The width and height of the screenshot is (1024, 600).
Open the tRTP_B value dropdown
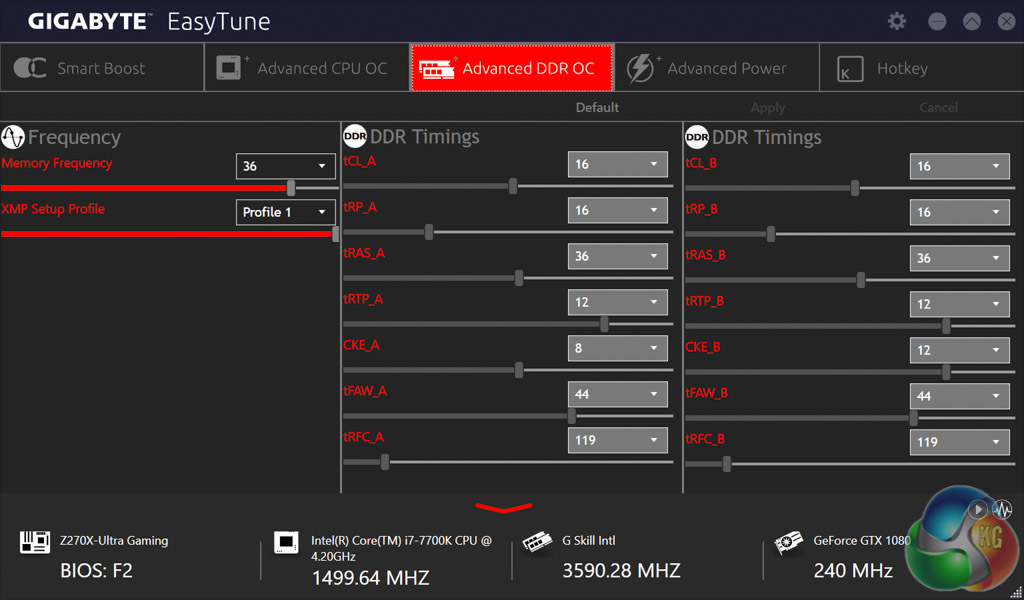(x=959, y=304)
